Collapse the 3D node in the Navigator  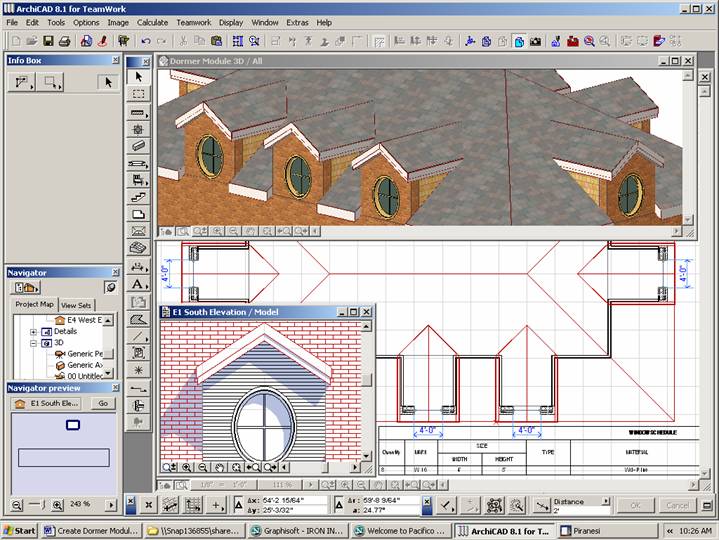pos(33,343)
